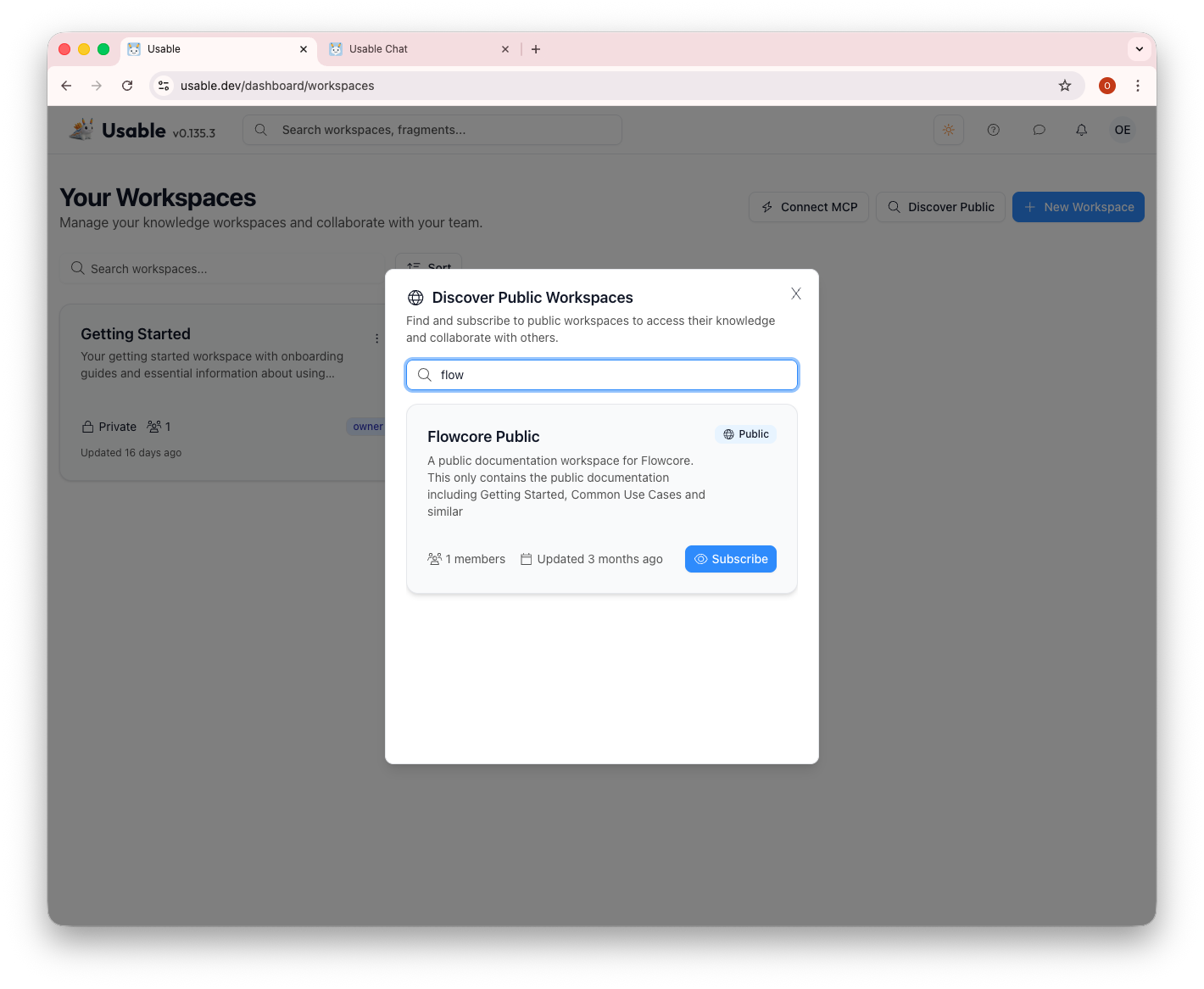Open the OE user avatar menu
Screen dimensions: 1204x989
point(1122,130)
